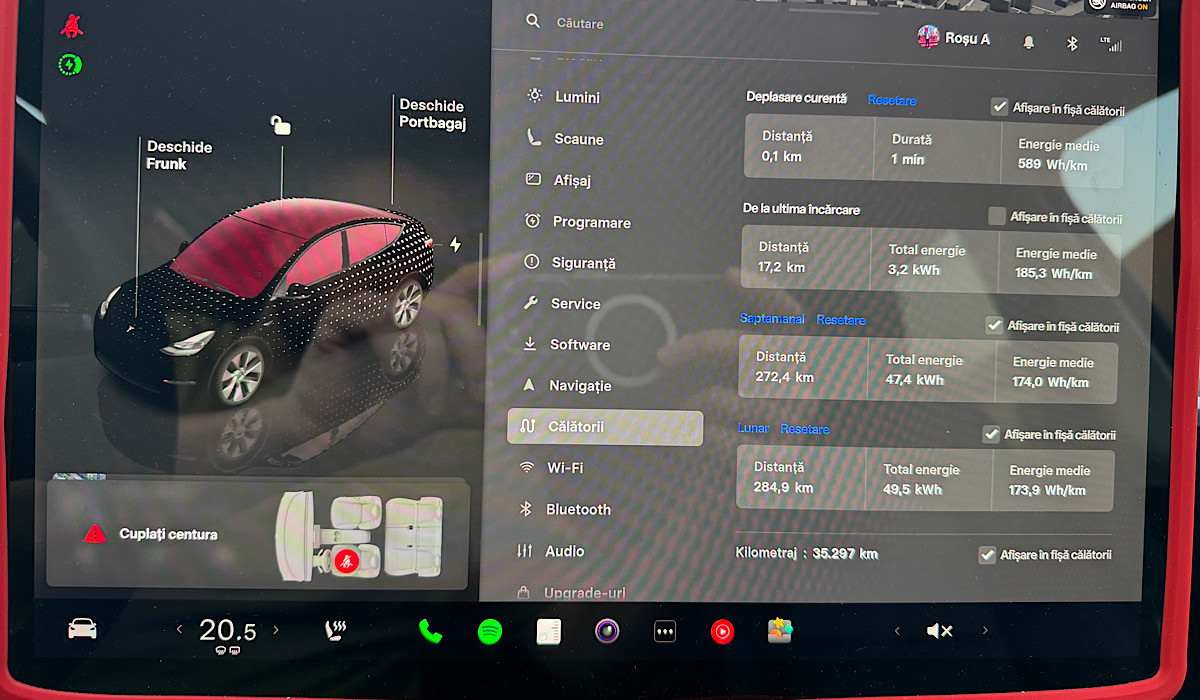Tap the car controls icon
Screen dimensions: 1200x700
coord(82,629)
